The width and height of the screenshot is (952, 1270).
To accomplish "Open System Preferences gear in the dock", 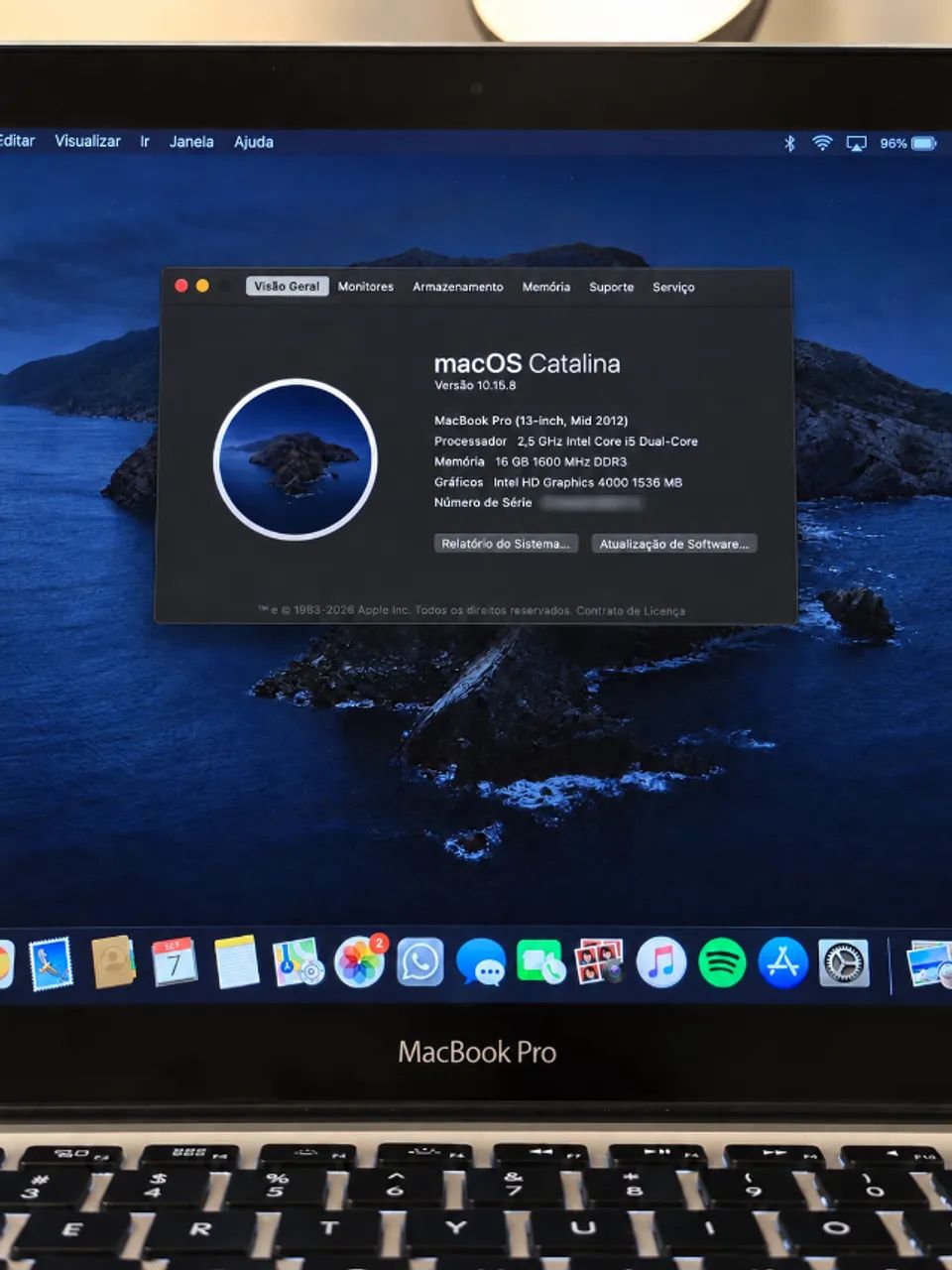I will (x=844, y=963).
